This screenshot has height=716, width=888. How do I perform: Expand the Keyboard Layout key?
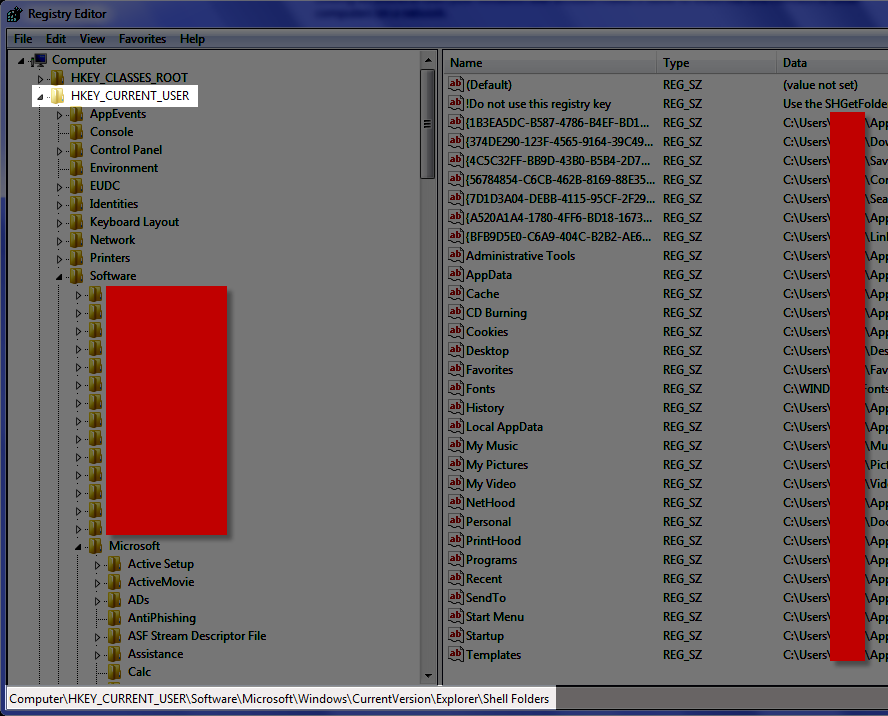point(59,223)
